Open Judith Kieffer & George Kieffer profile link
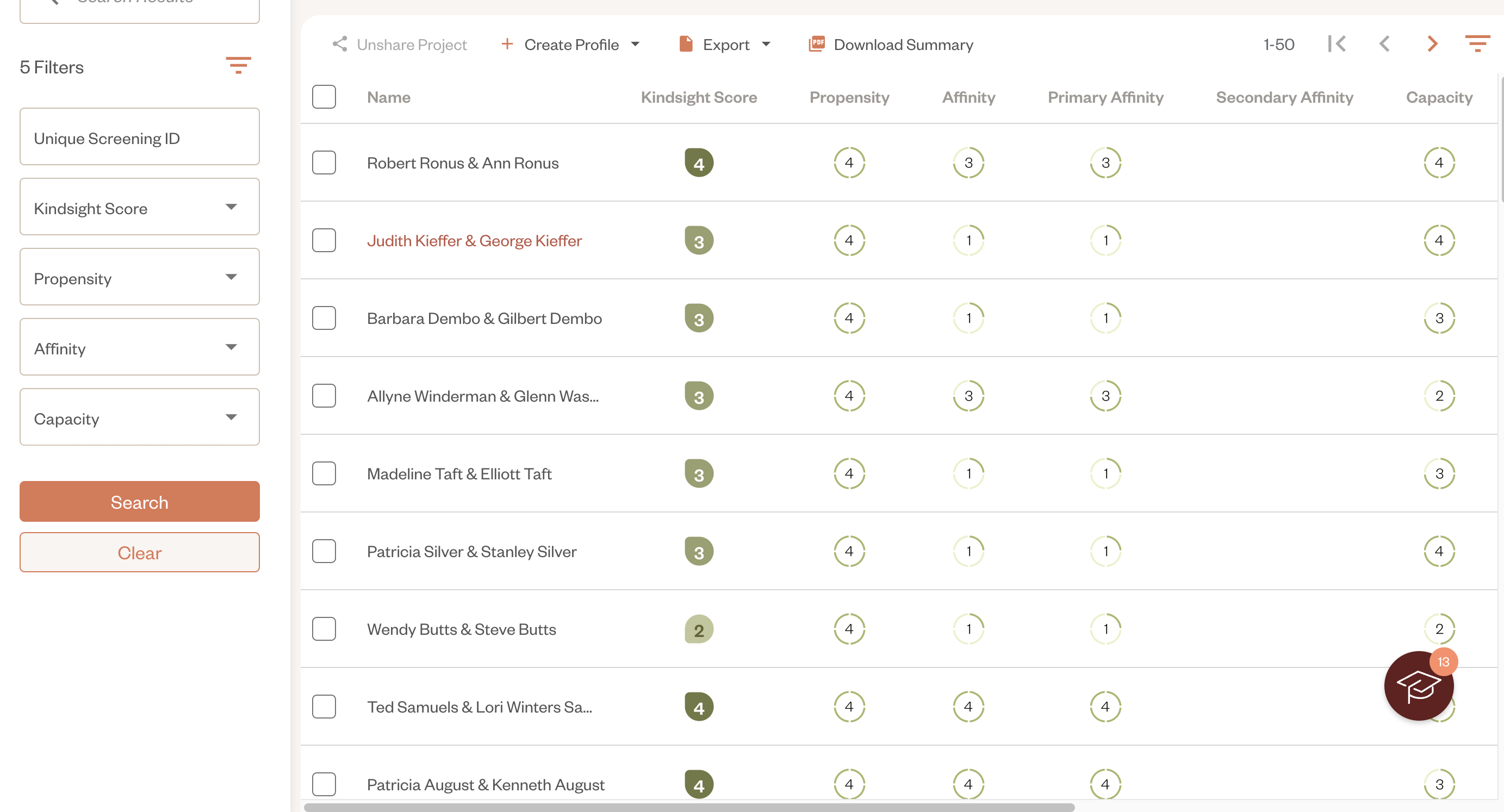Image resolution: width=1504 pixels, height=812 pixels. point(474,241)
